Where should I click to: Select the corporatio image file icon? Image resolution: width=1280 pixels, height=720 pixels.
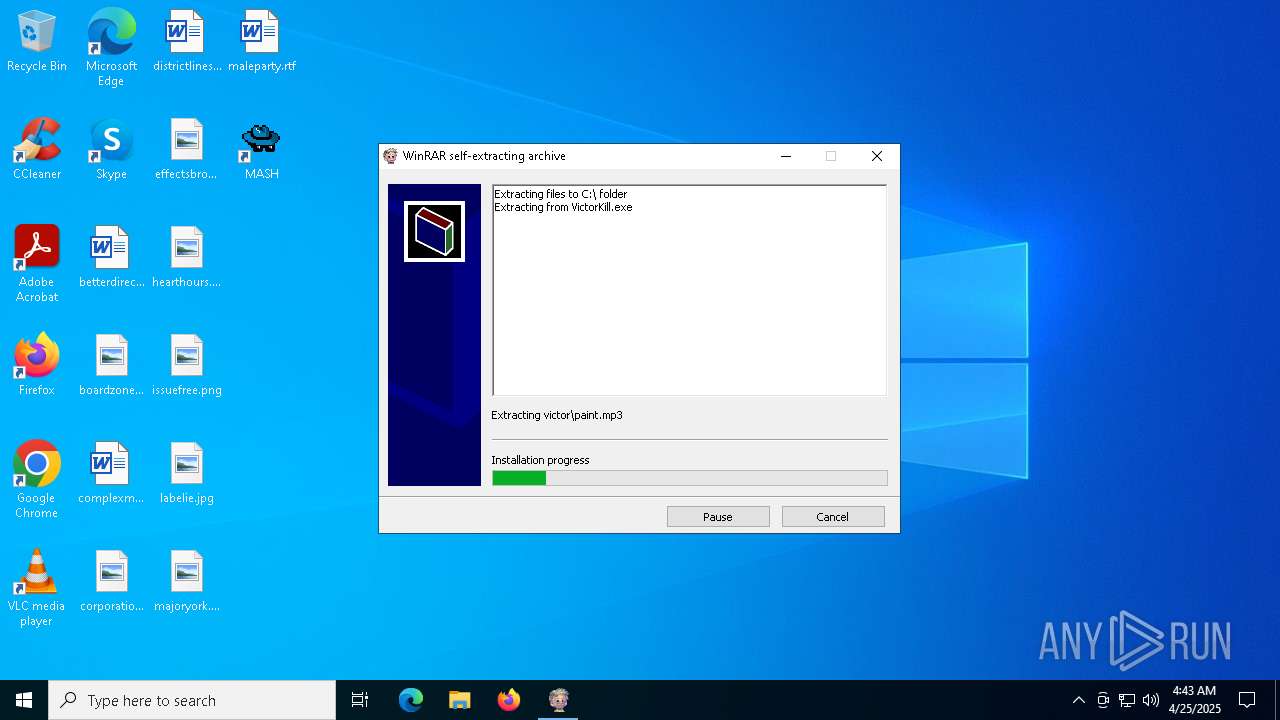[x=111, y=582]
